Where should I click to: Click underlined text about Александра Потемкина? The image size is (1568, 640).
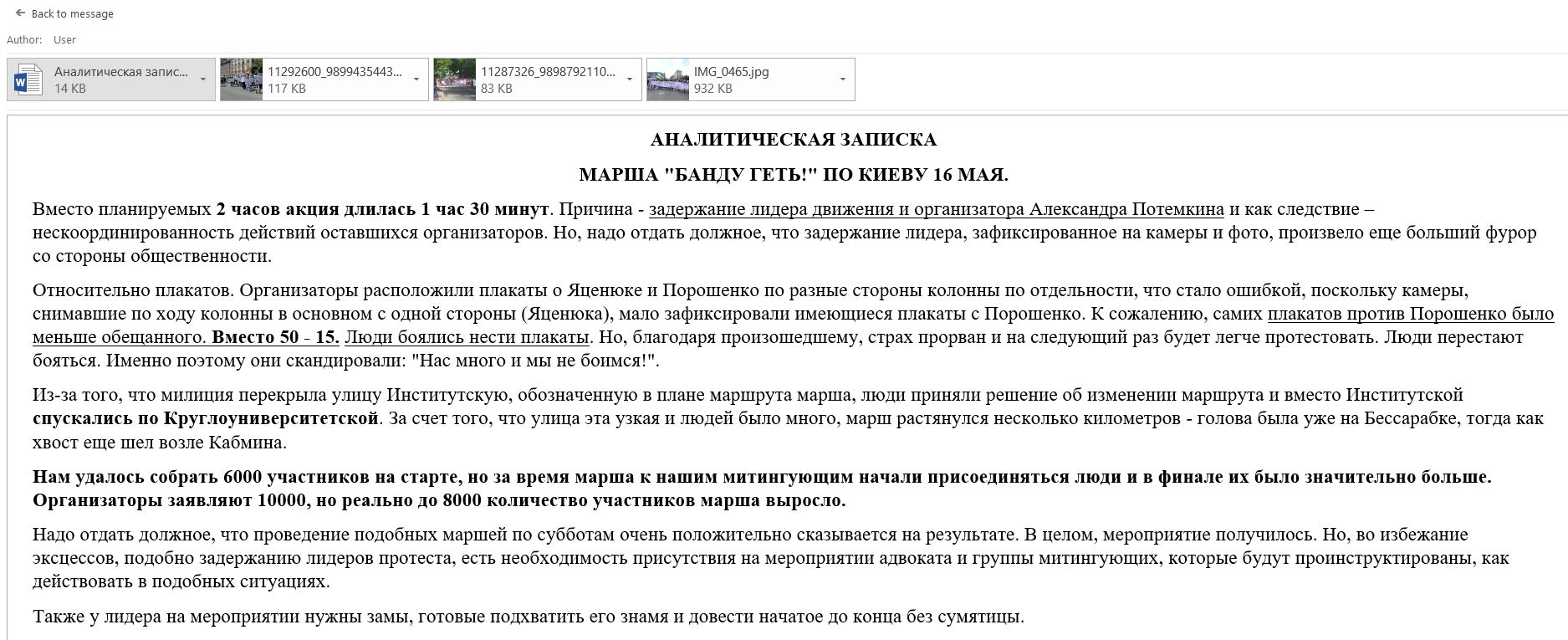936,209
